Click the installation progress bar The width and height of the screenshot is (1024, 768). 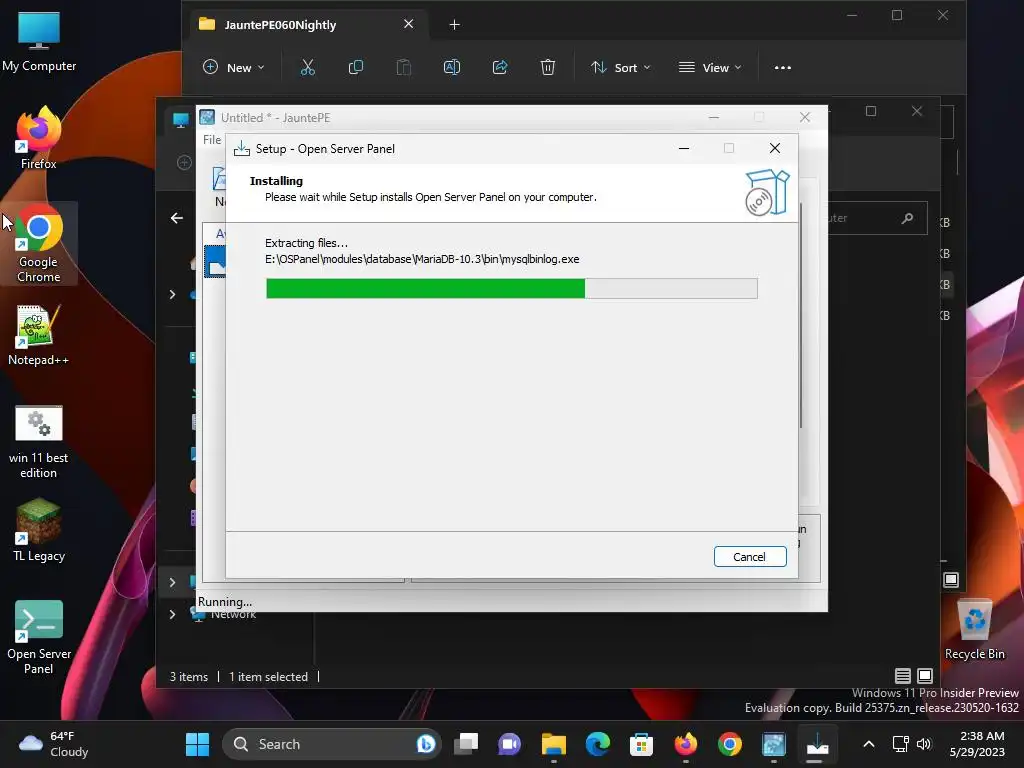click(x=511, y=288)
